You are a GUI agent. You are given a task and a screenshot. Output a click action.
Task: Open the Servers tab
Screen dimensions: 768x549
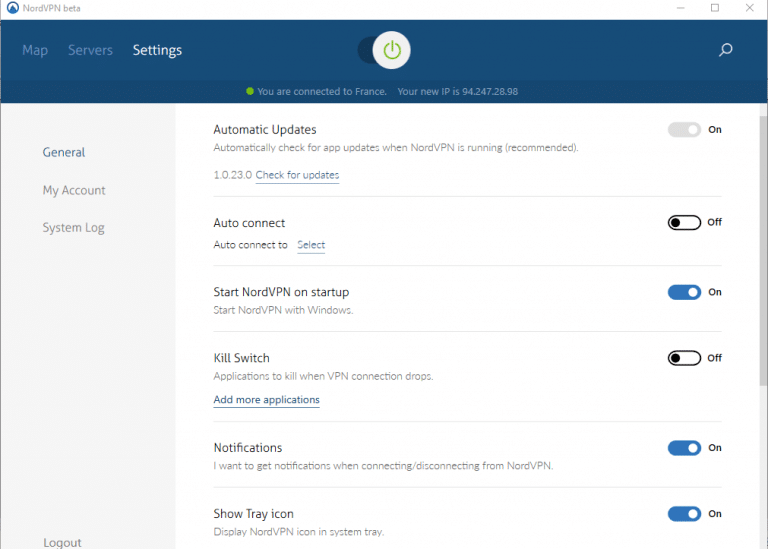[90, 50]
